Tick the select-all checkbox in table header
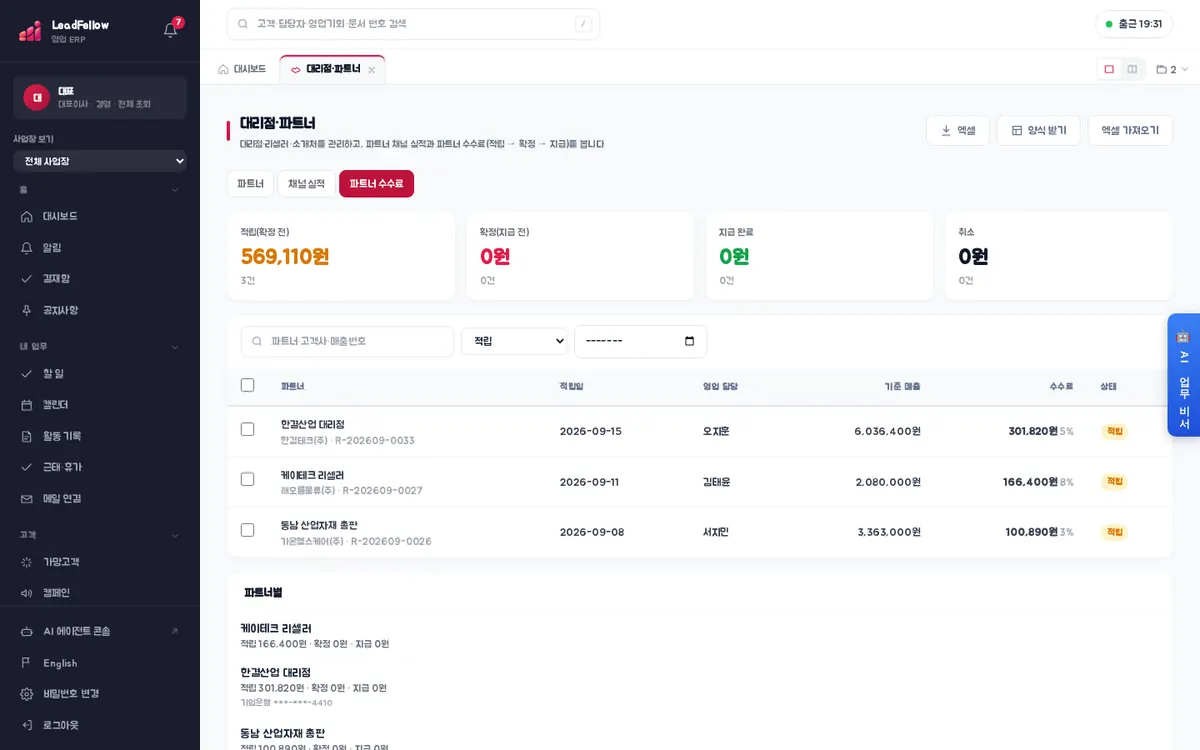The height and width of the screenshot is (750, 1200). 248,385
